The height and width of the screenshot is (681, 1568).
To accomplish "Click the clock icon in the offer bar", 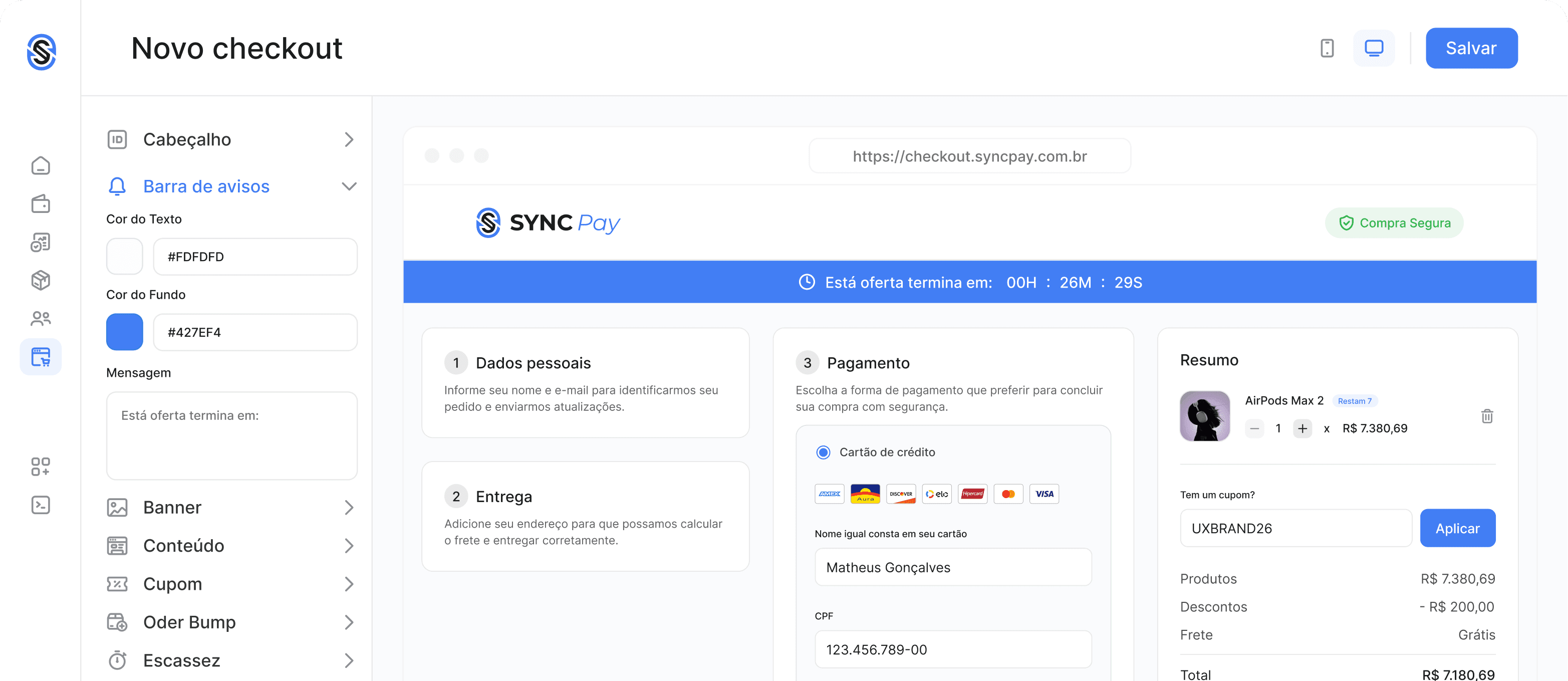I will coord(807,282).
